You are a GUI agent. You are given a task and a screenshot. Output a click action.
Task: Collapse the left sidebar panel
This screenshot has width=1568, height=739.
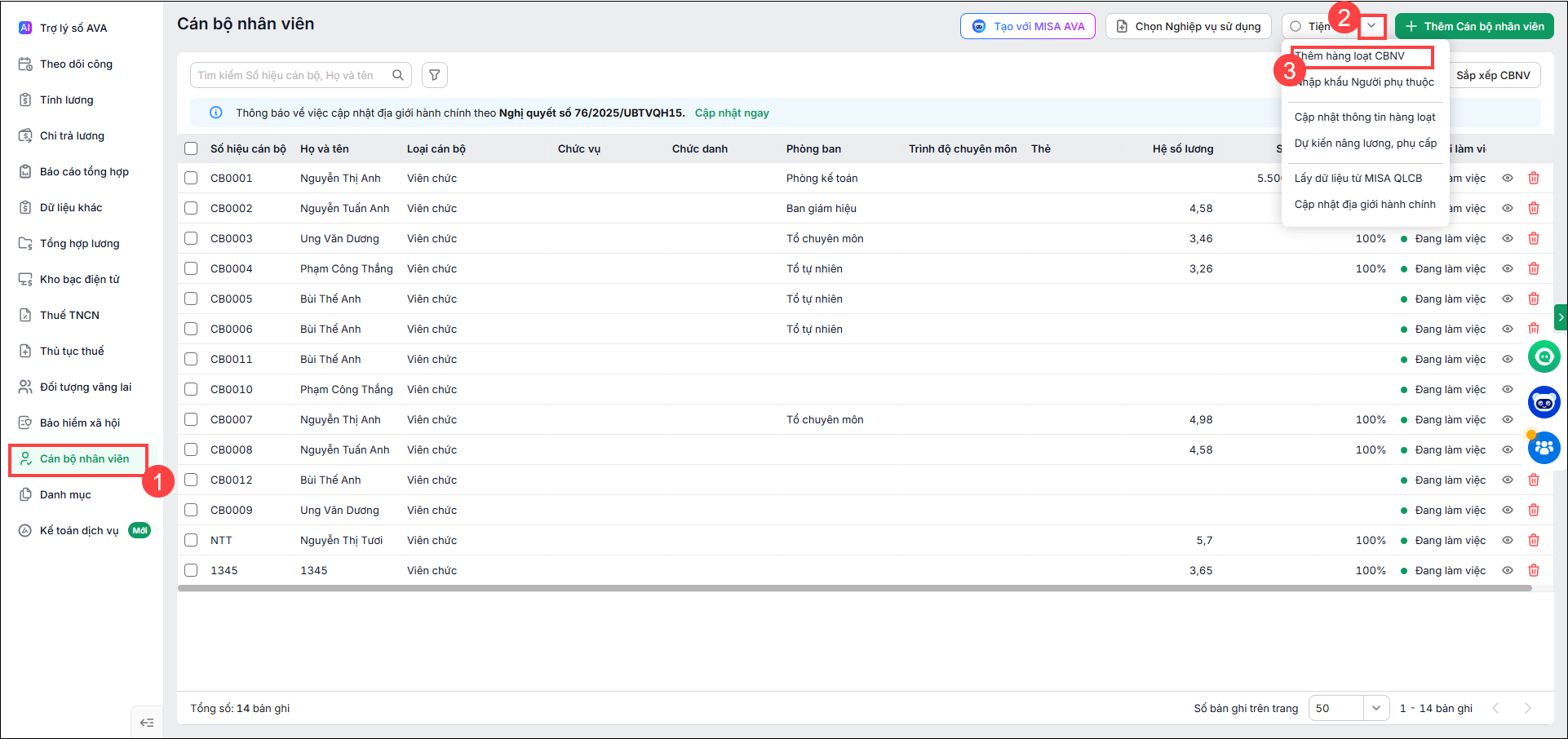point(147,723)
